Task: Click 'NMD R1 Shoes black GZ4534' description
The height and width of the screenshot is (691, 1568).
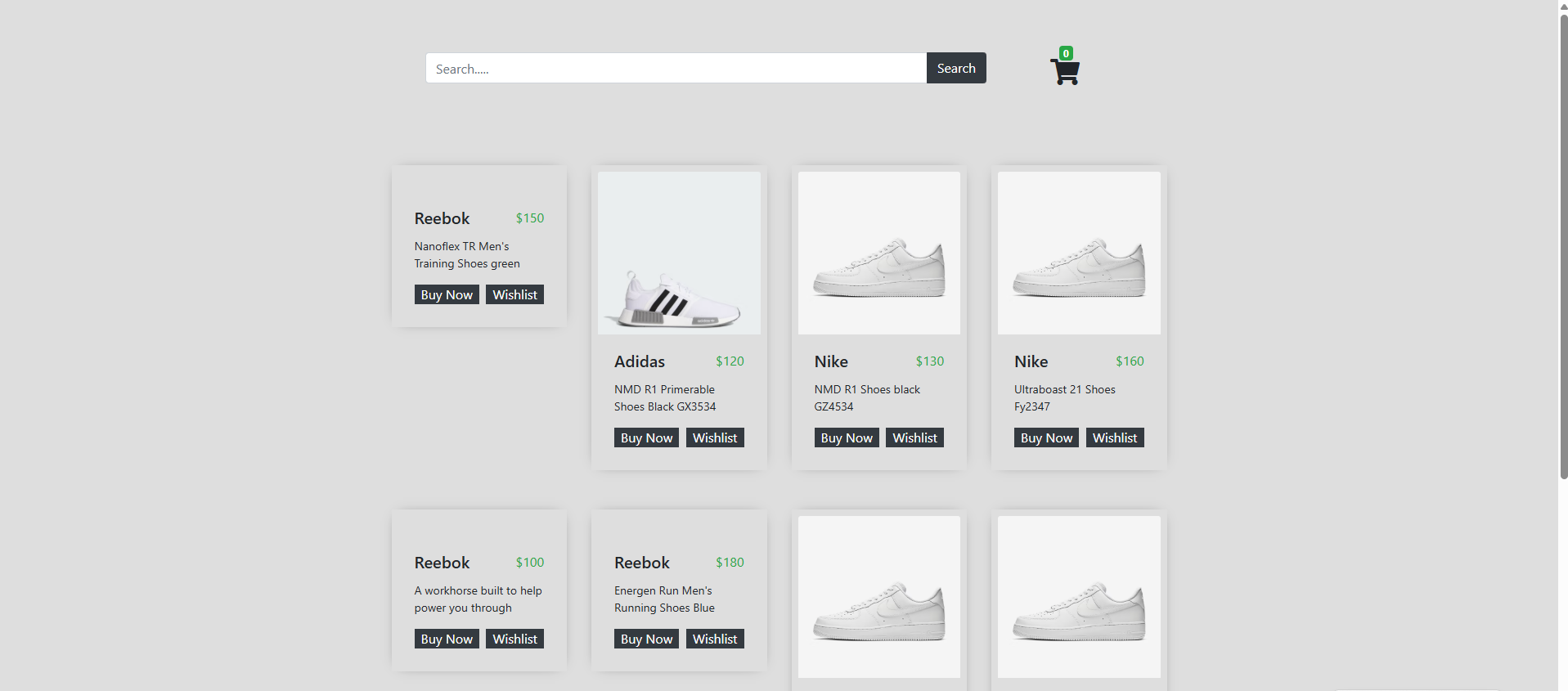Action: (867, 398)
